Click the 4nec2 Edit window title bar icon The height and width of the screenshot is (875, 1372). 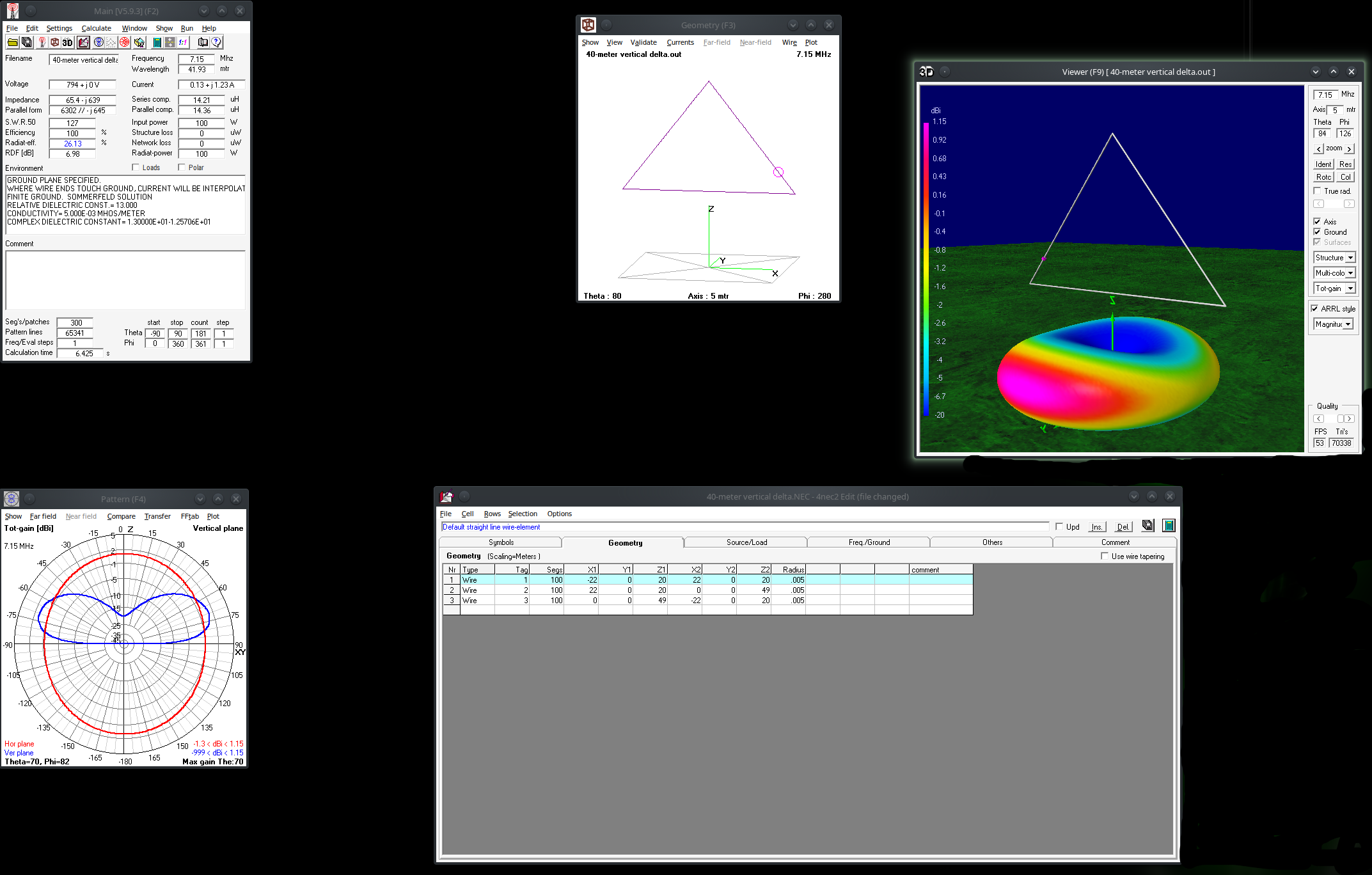pyautogui.click(x=446, y=496)
